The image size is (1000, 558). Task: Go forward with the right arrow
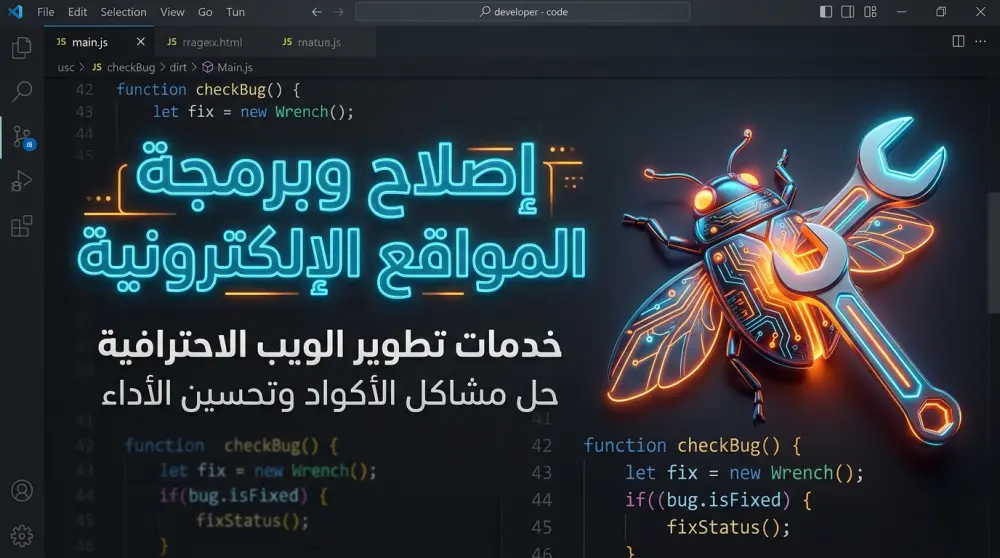tap(339, 11)
